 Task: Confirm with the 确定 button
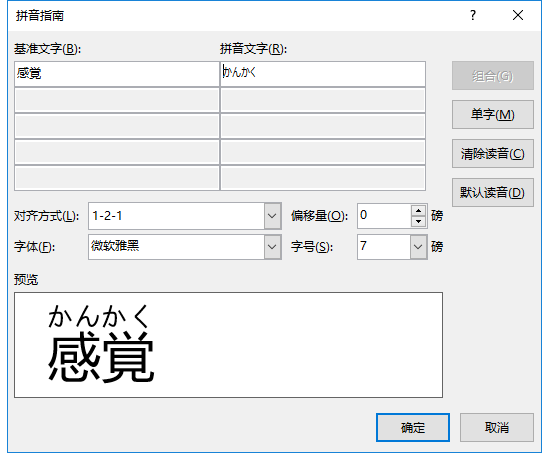[x=413, y=427]
